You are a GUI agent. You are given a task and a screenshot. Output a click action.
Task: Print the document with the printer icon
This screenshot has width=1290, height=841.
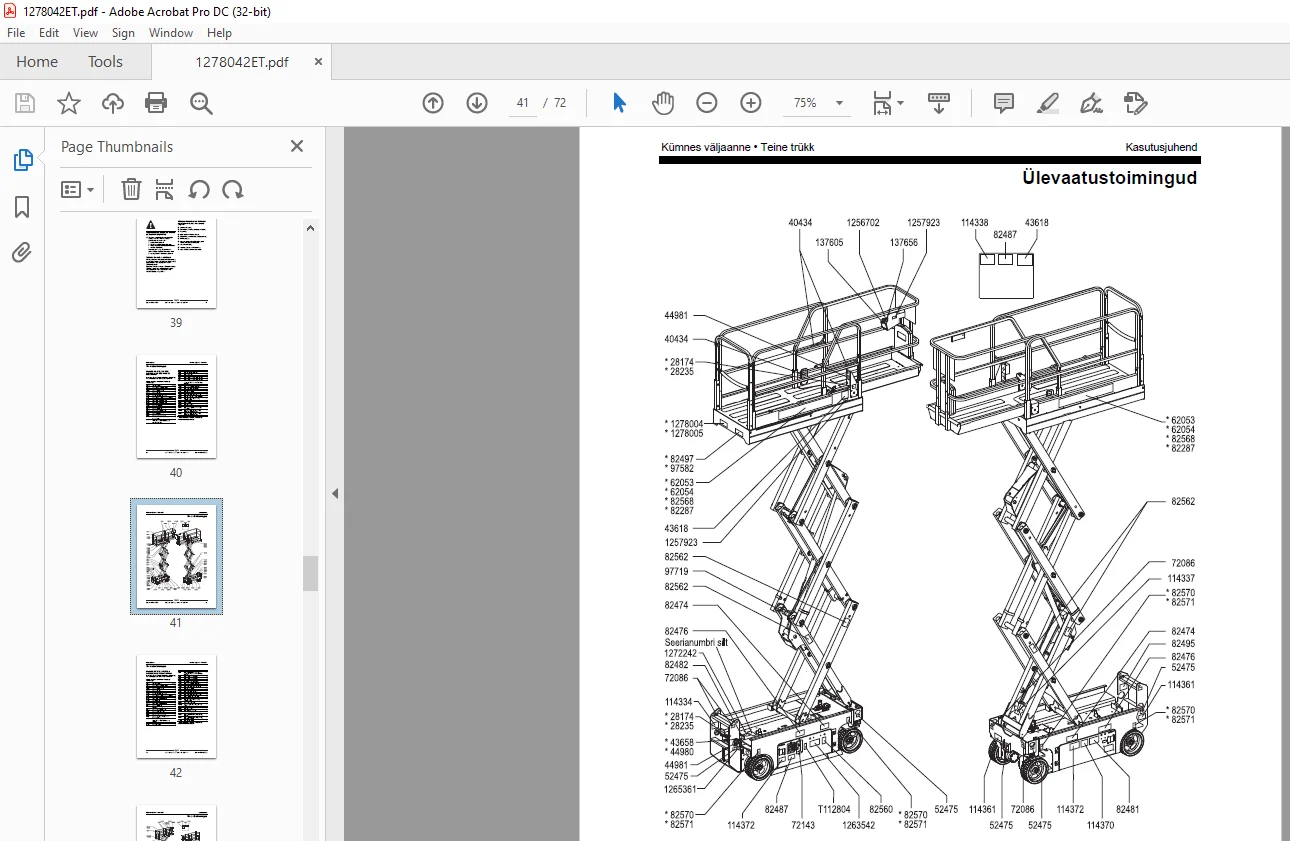pyautogui.click(x=156, y=103)
